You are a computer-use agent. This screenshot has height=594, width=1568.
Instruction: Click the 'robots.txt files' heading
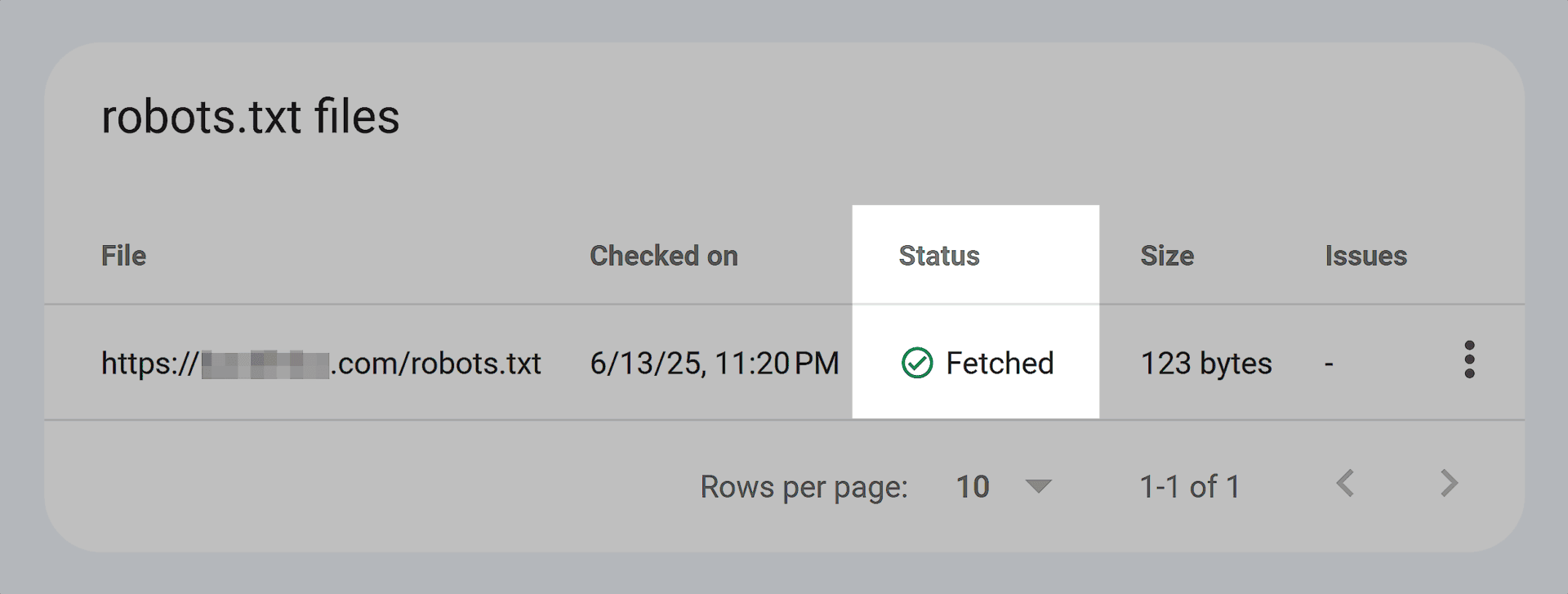tap(251, 116)
